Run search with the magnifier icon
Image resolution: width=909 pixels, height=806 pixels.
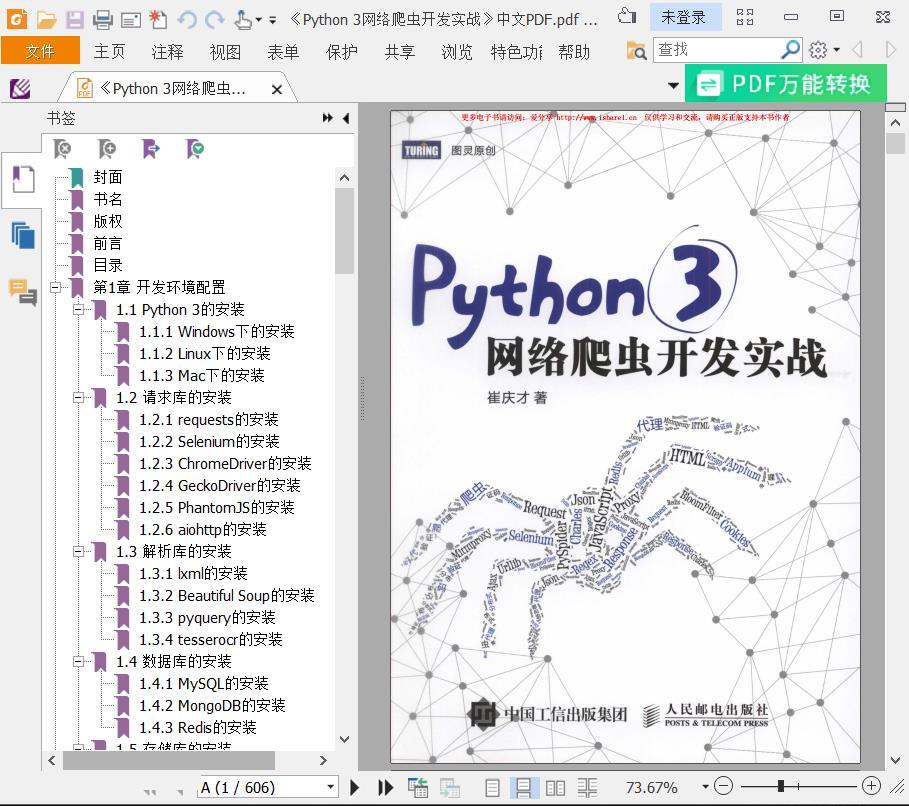(x=791, y=50)
